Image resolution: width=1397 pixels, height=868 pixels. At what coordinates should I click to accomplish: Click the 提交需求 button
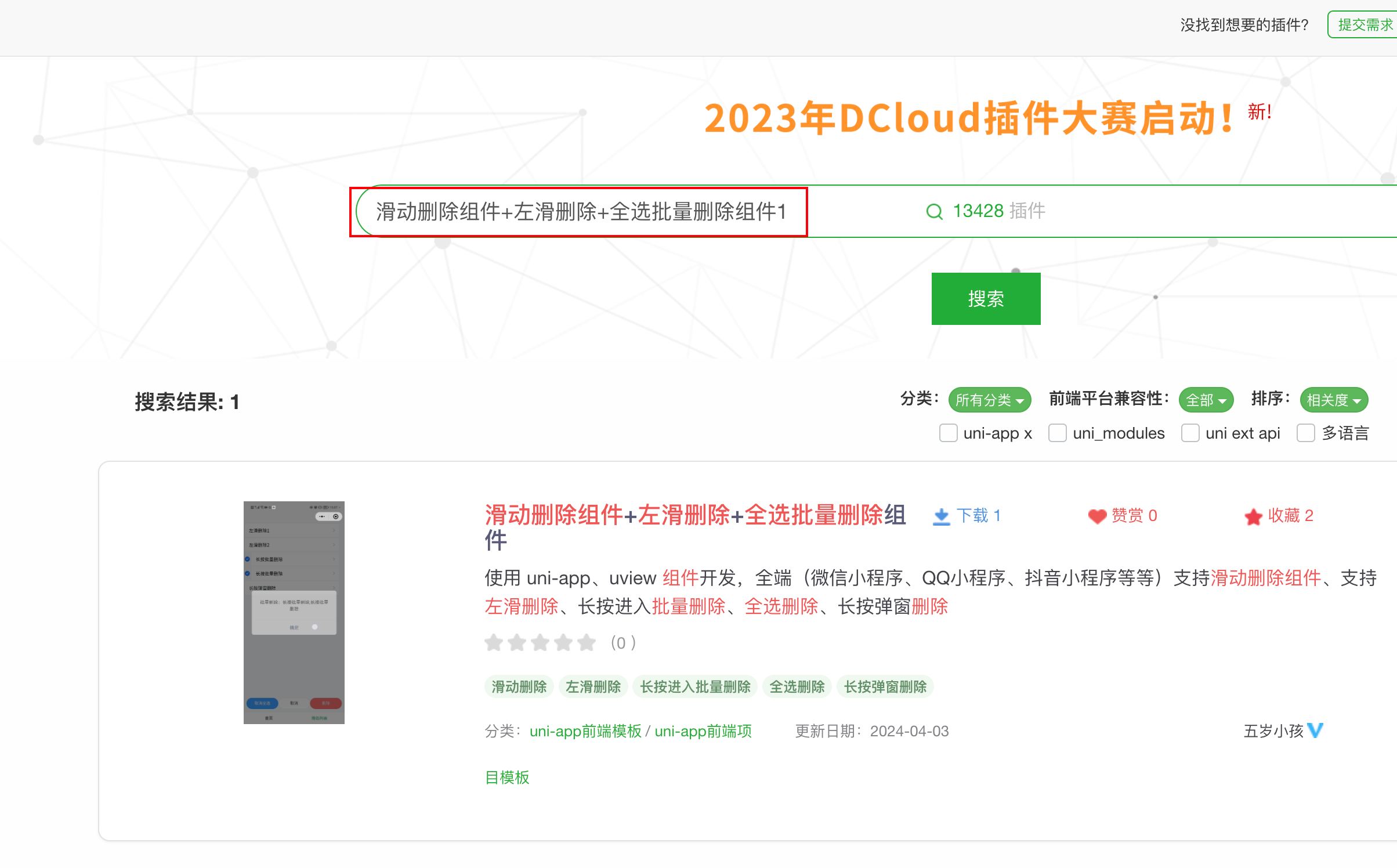(1364, 25)
